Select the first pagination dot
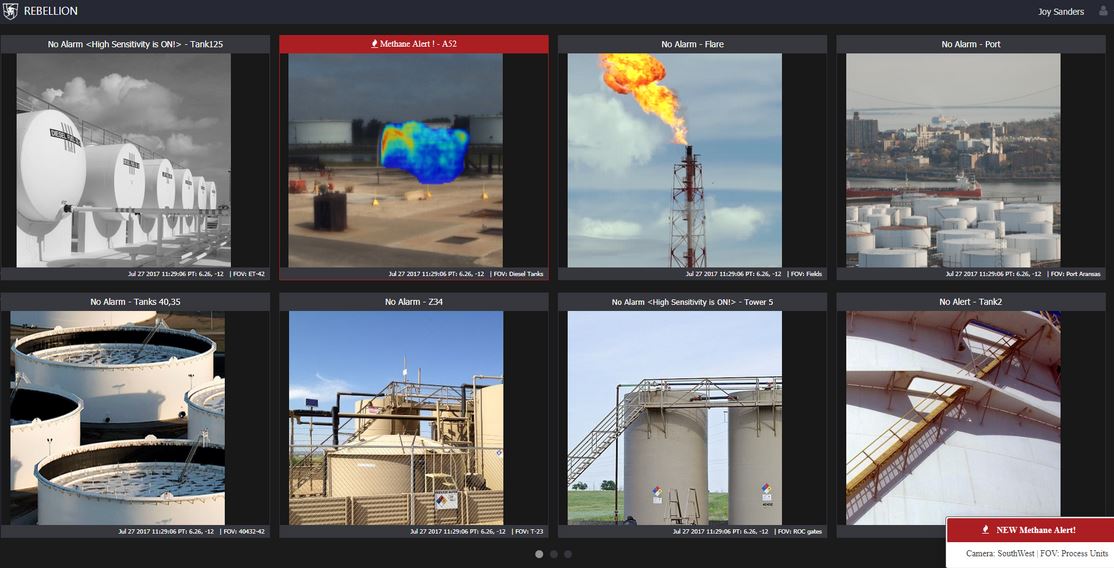Screen dimensions: 1114x568 pyautogui.click(x=539, y=554)
